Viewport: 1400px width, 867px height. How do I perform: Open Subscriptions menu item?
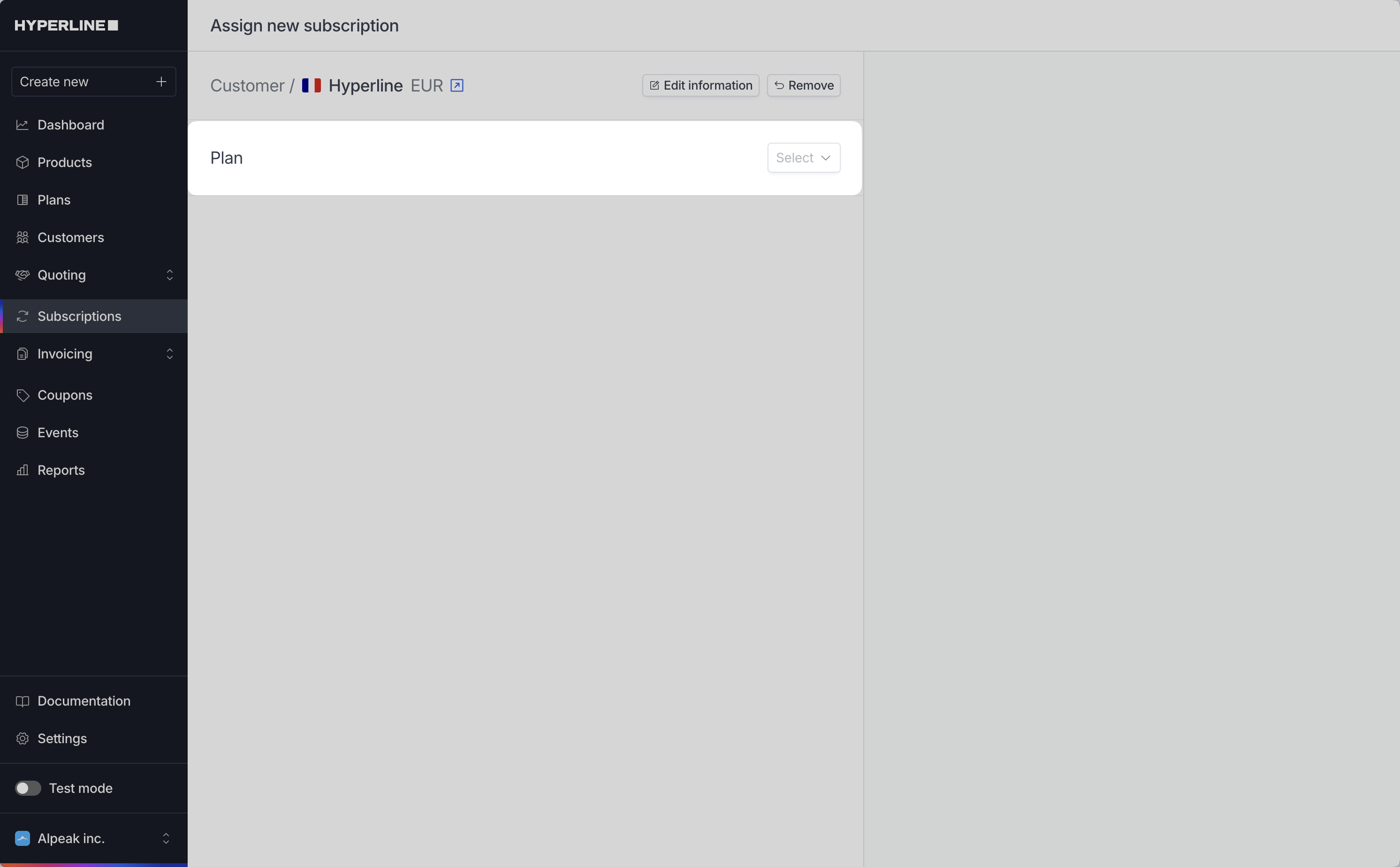(x=79, y=317)
